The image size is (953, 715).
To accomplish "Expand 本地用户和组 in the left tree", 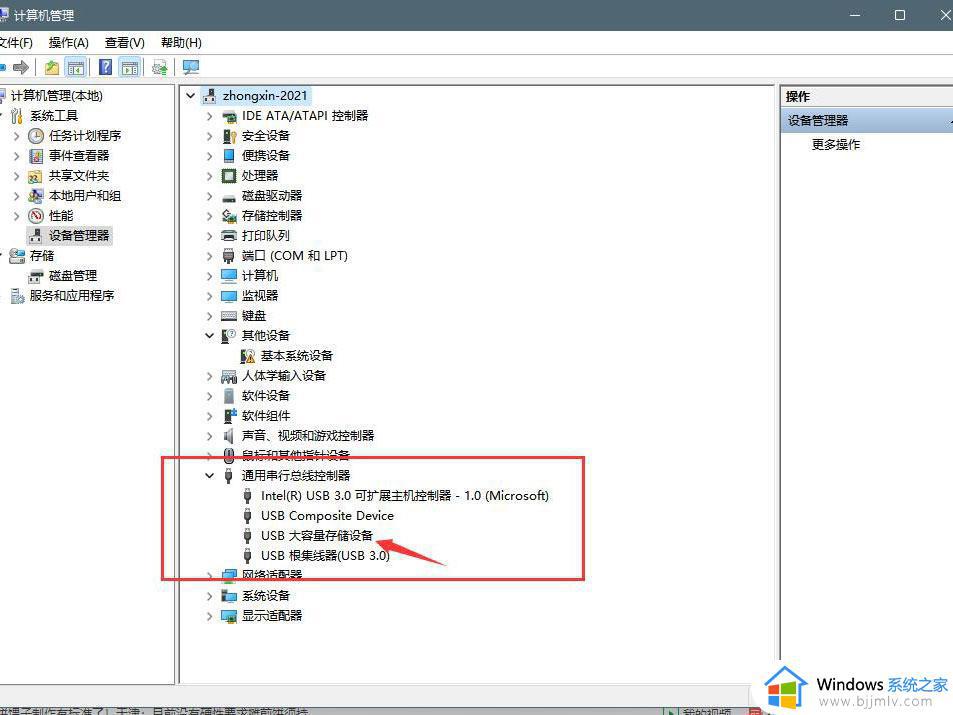I will [16, 196].
